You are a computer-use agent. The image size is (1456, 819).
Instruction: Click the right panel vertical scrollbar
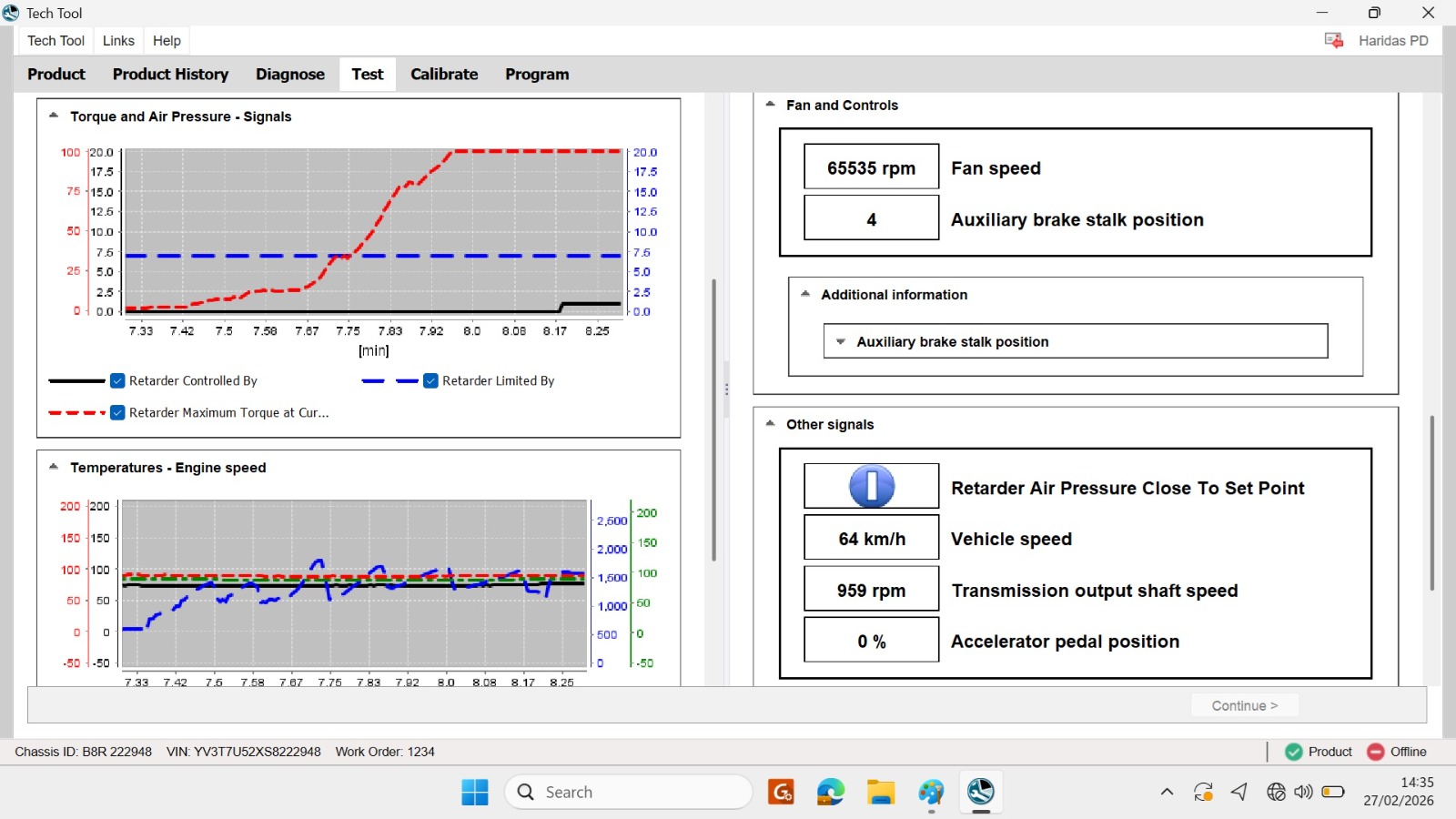pyautogui.click(x=1431, y=502)
